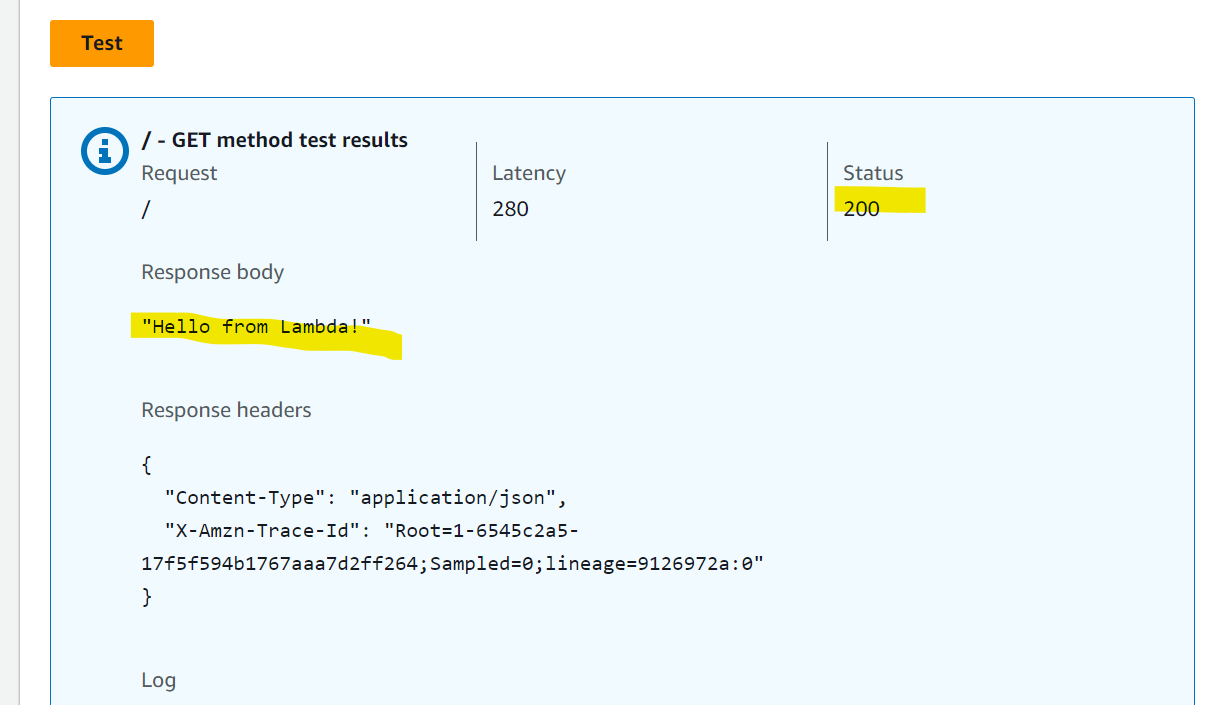Click the closing curly brace of headers
This screenshot has height=705, width=1210.
coord(147,596)
